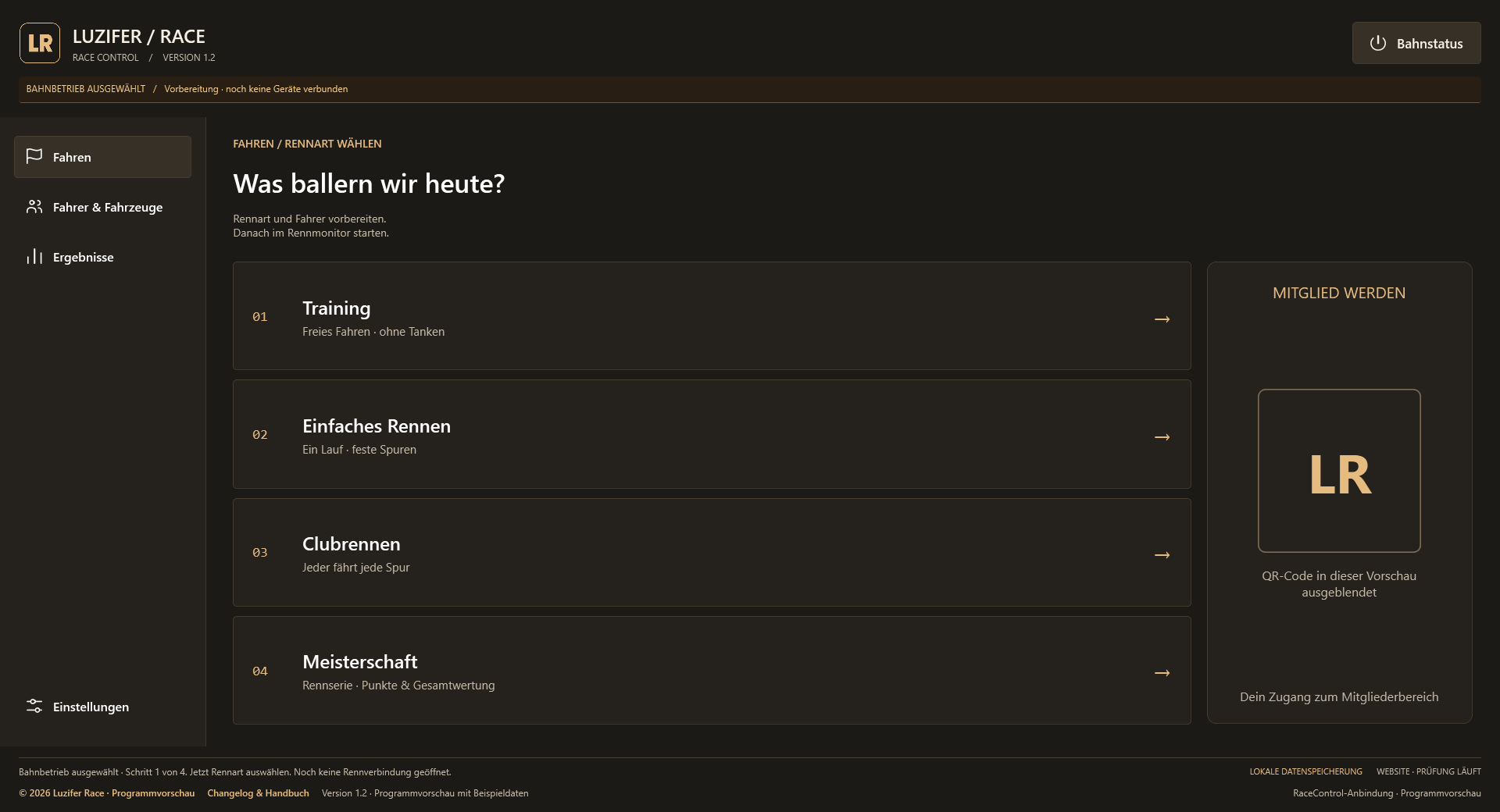
Task: Click the MITGLIED WERDEN heading
Action: 1339,293
